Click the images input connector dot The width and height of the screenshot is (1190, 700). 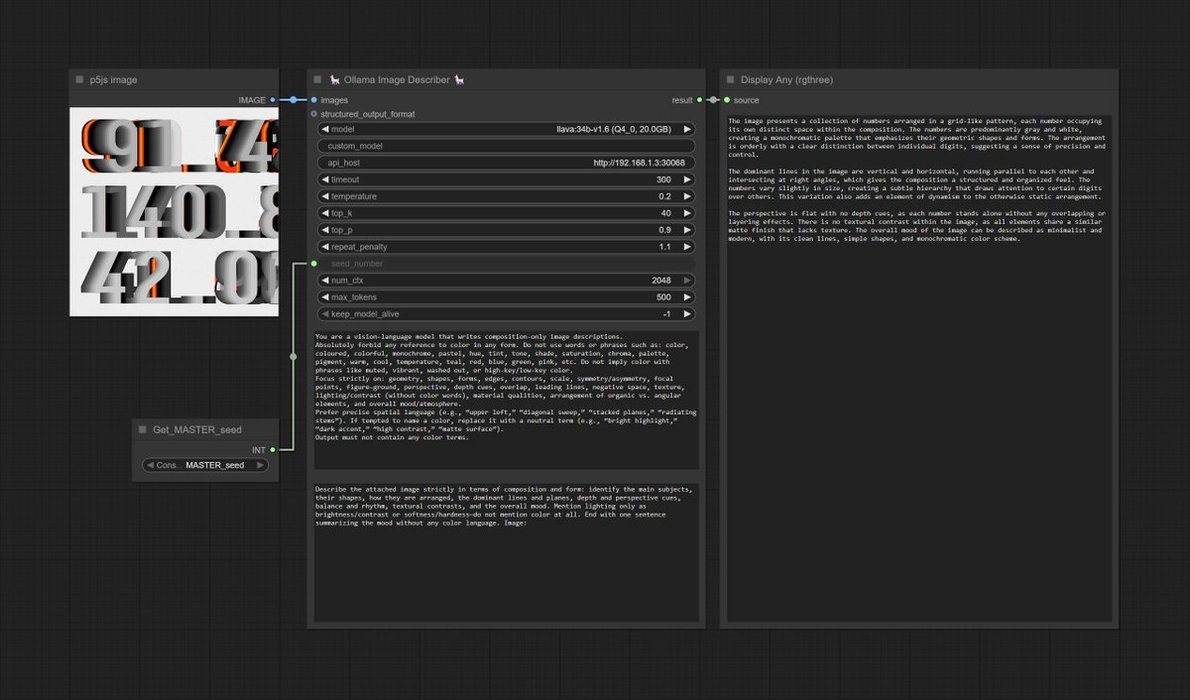click(314, 100)
